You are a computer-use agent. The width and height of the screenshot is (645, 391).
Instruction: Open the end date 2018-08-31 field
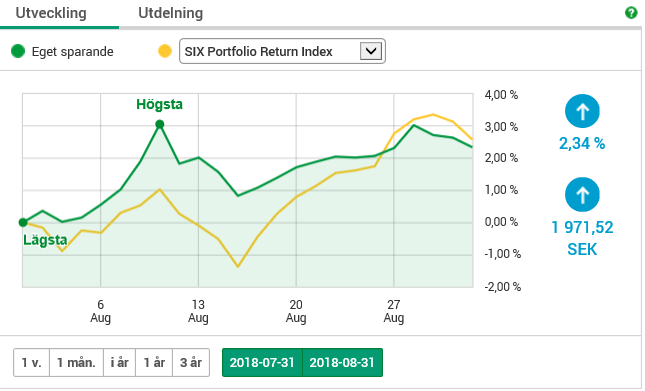[x=342, y=363]
